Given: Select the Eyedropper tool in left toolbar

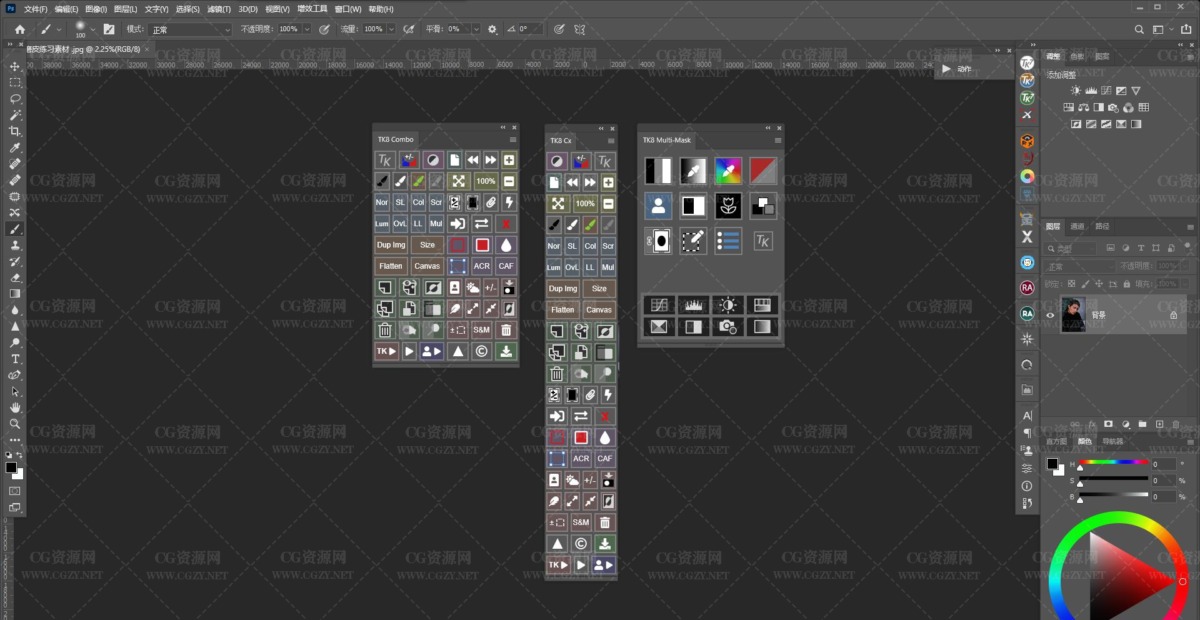Looking at the screenshot, I should click(15, 148).
